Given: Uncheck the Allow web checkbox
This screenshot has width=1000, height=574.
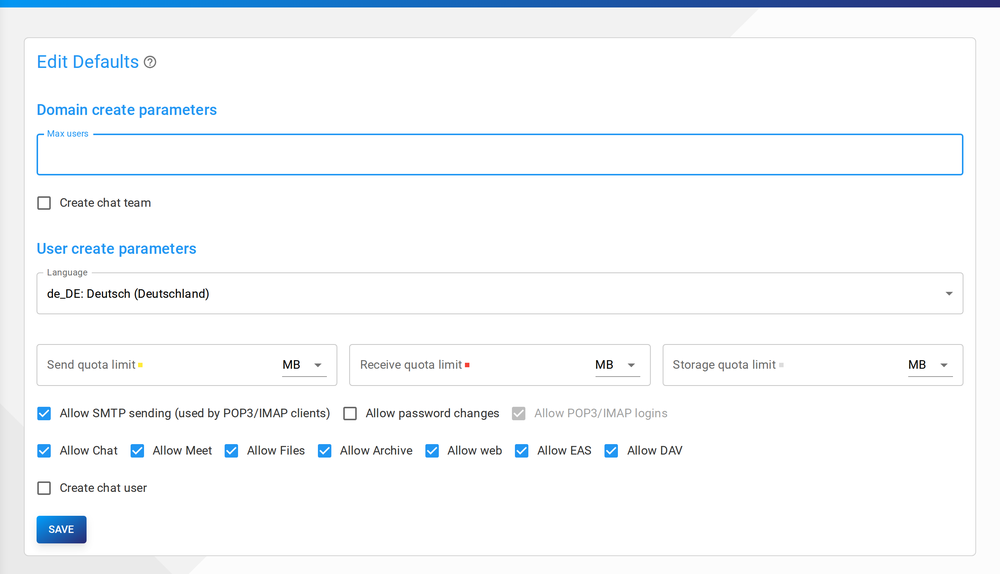Looking at the screenshot, I should pyautogui.click(x=432, y=451).
